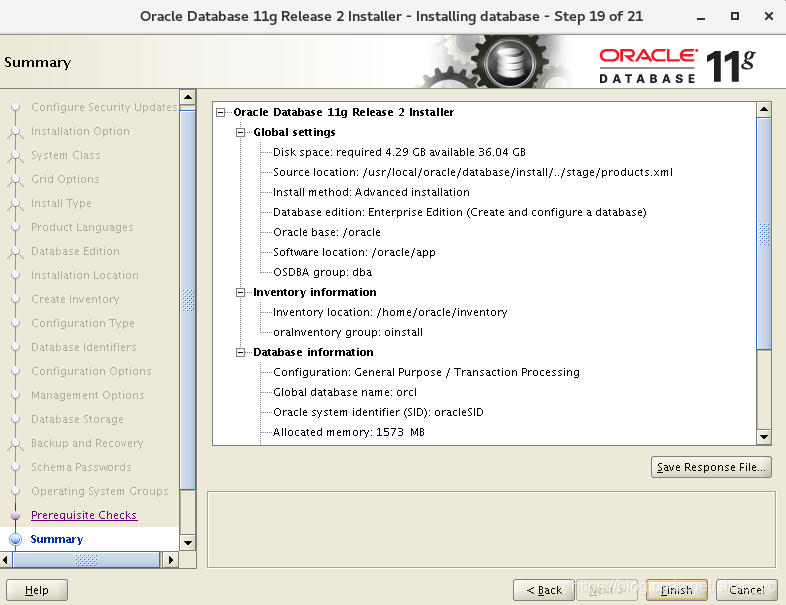This screenshot has width=786, height=605.
Task: Close the installer window
Action: 768,16
